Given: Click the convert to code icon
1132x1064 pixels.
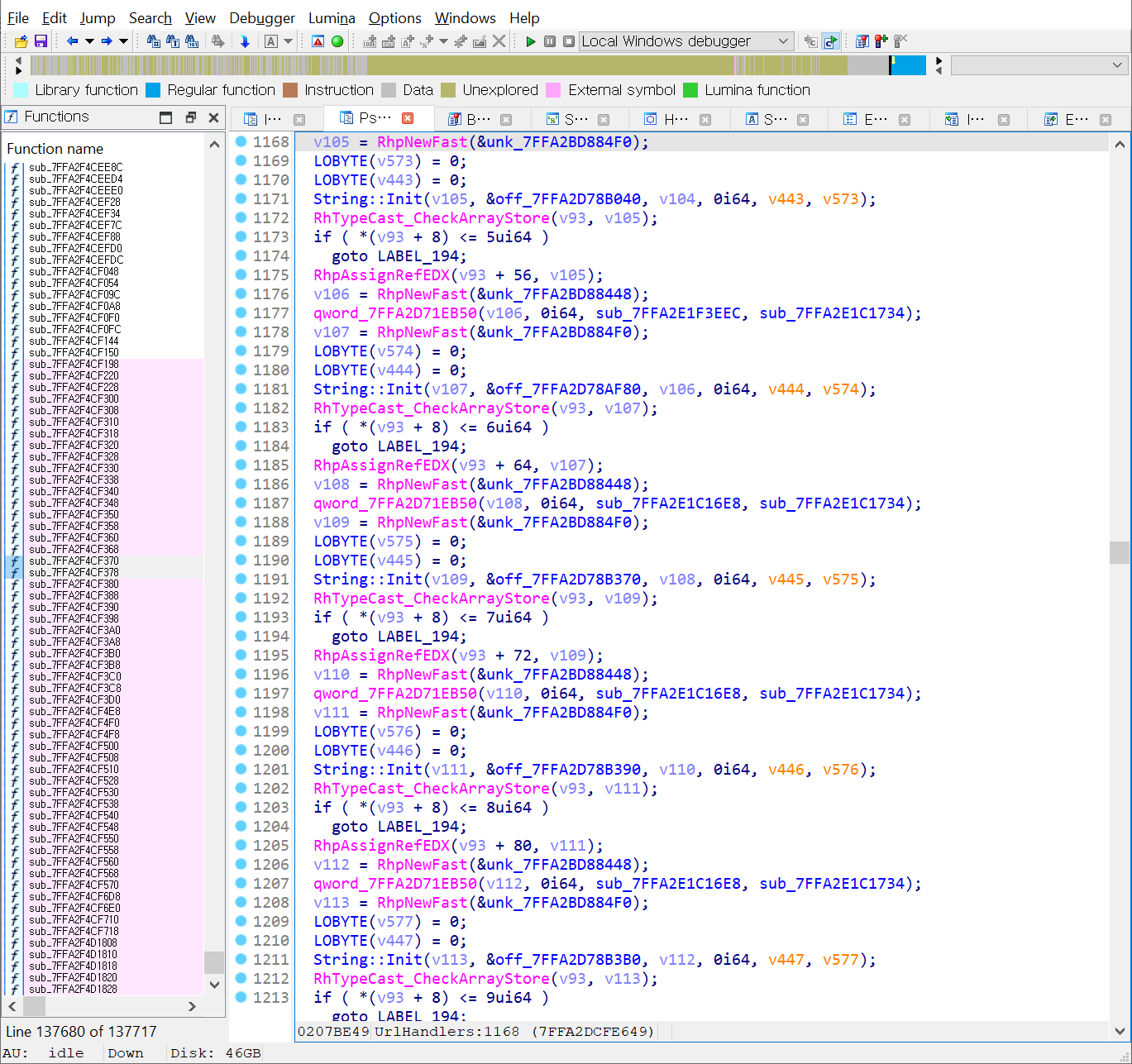Looking at the screenshot, I should [370, 41].
